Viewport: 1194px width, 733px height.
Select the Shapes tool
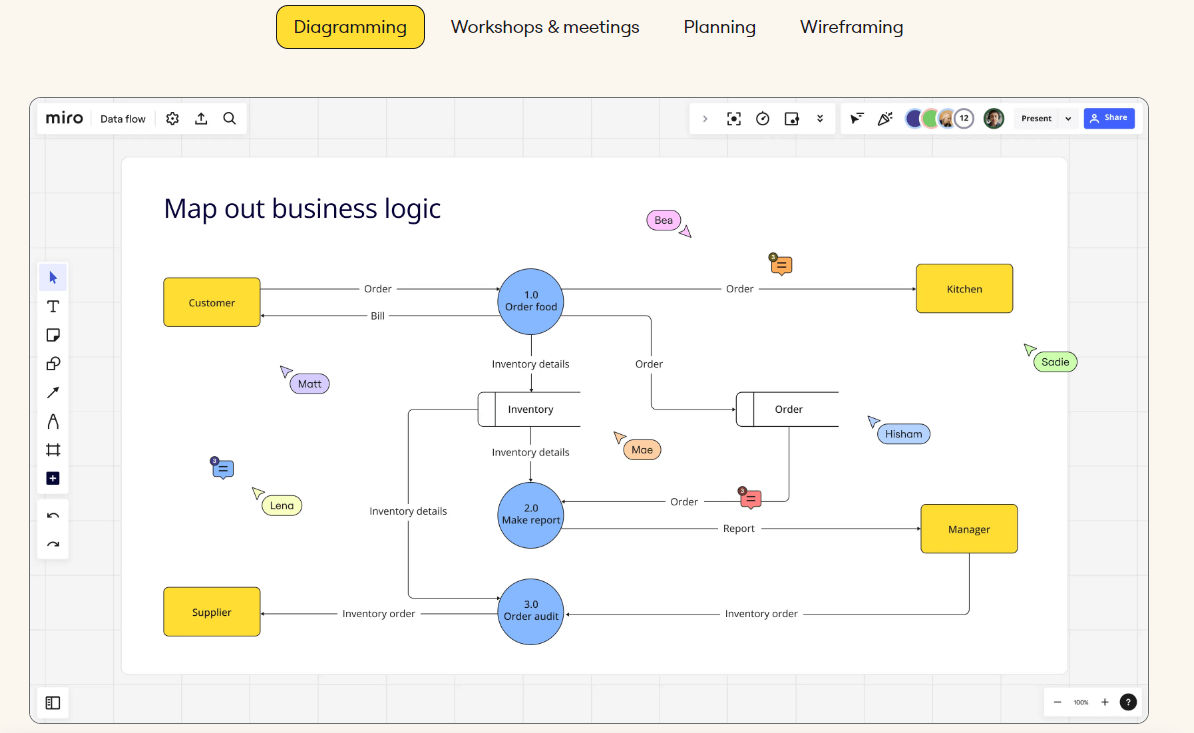[x=53, y=364]
